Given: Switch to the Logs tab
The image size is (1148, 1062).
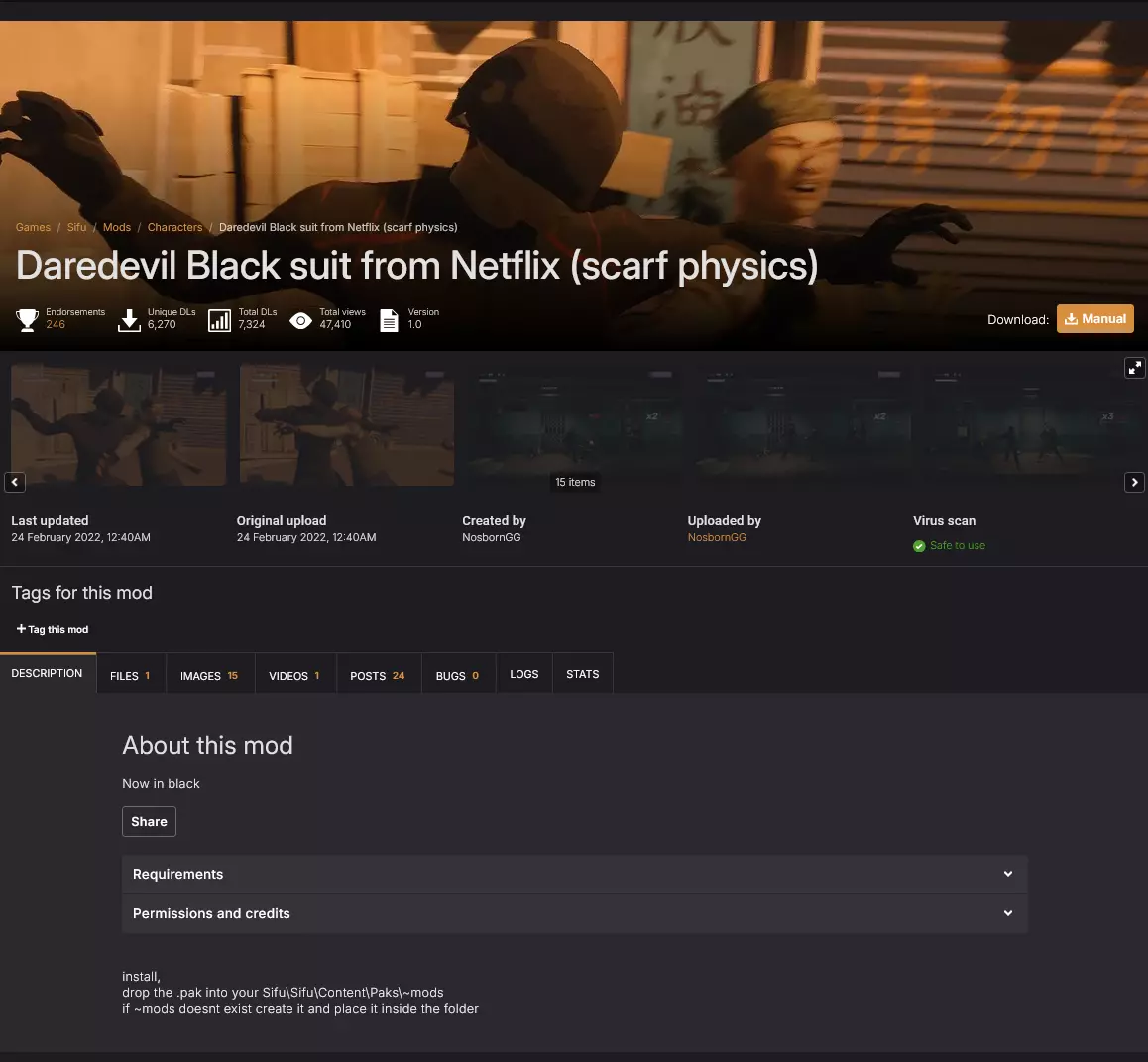Looking at the screenshot, I should 524,674.
